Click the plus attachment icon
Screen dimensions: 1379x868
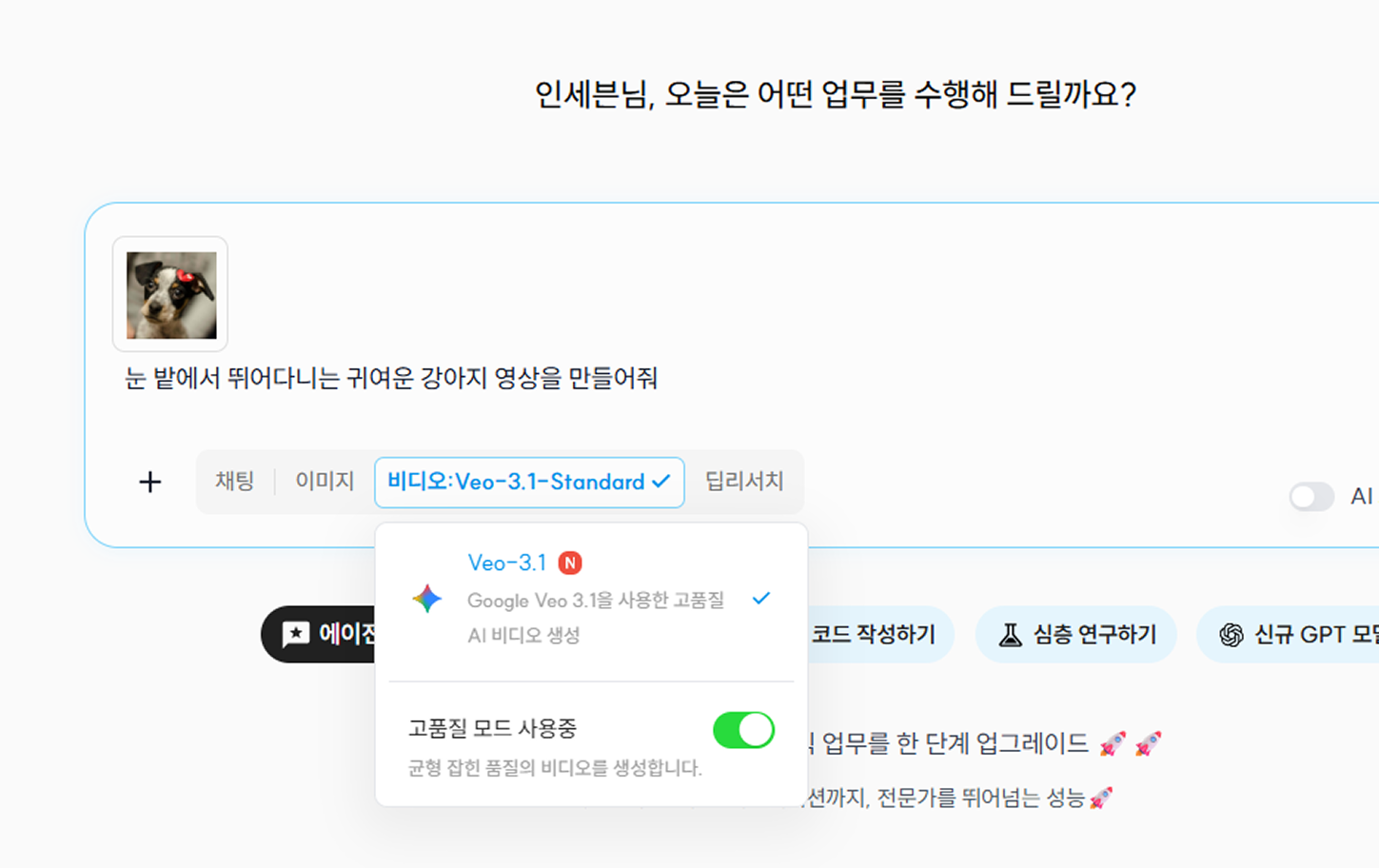pyautogui.click(x=150, y=483)
